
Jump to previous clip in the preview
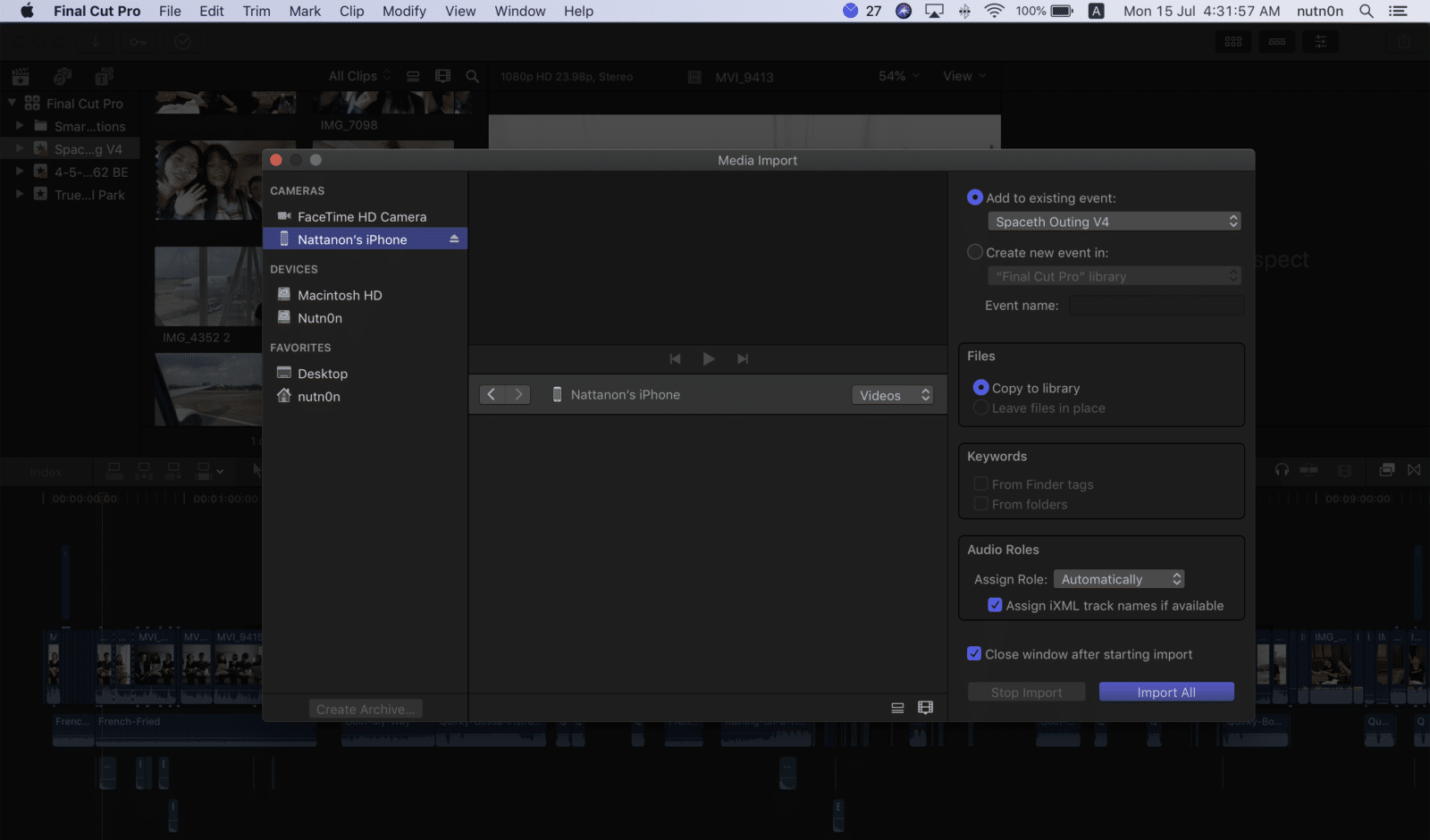click(x=675, y=359)
